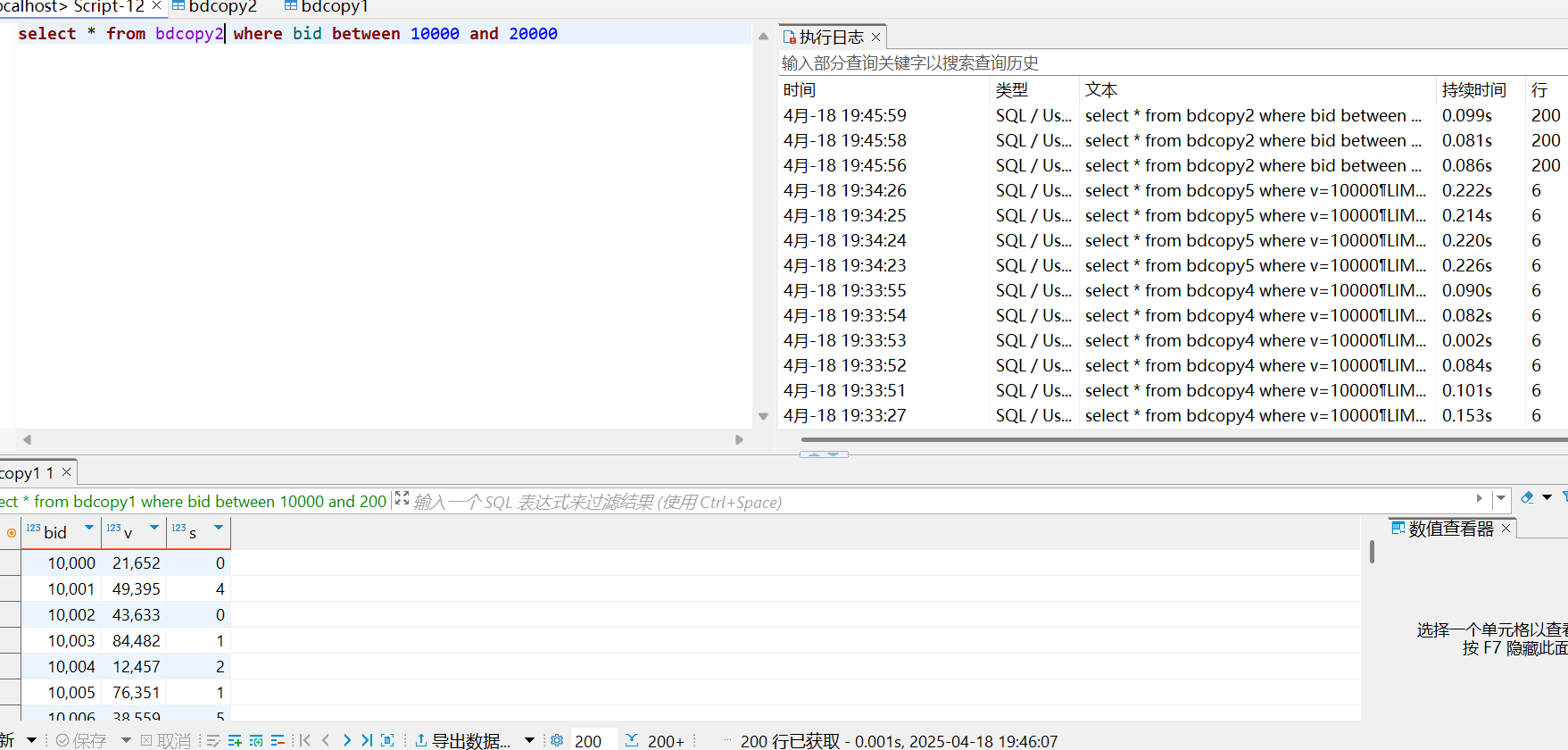Screen dimensions: 1568x750
Task: Open the dropdown arrow beside 保存
Action: point(126,740)
